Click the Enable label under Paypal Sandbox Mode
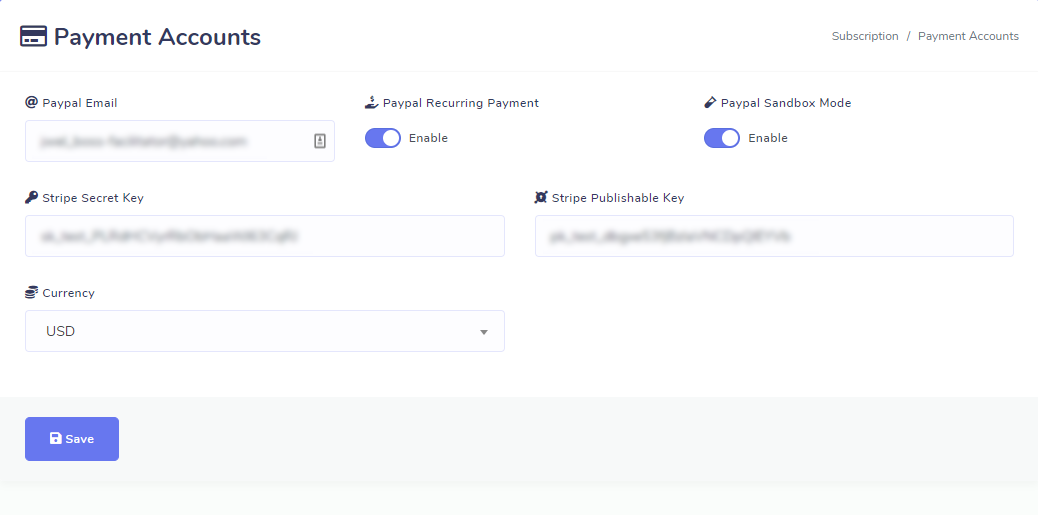 (768, 138)
